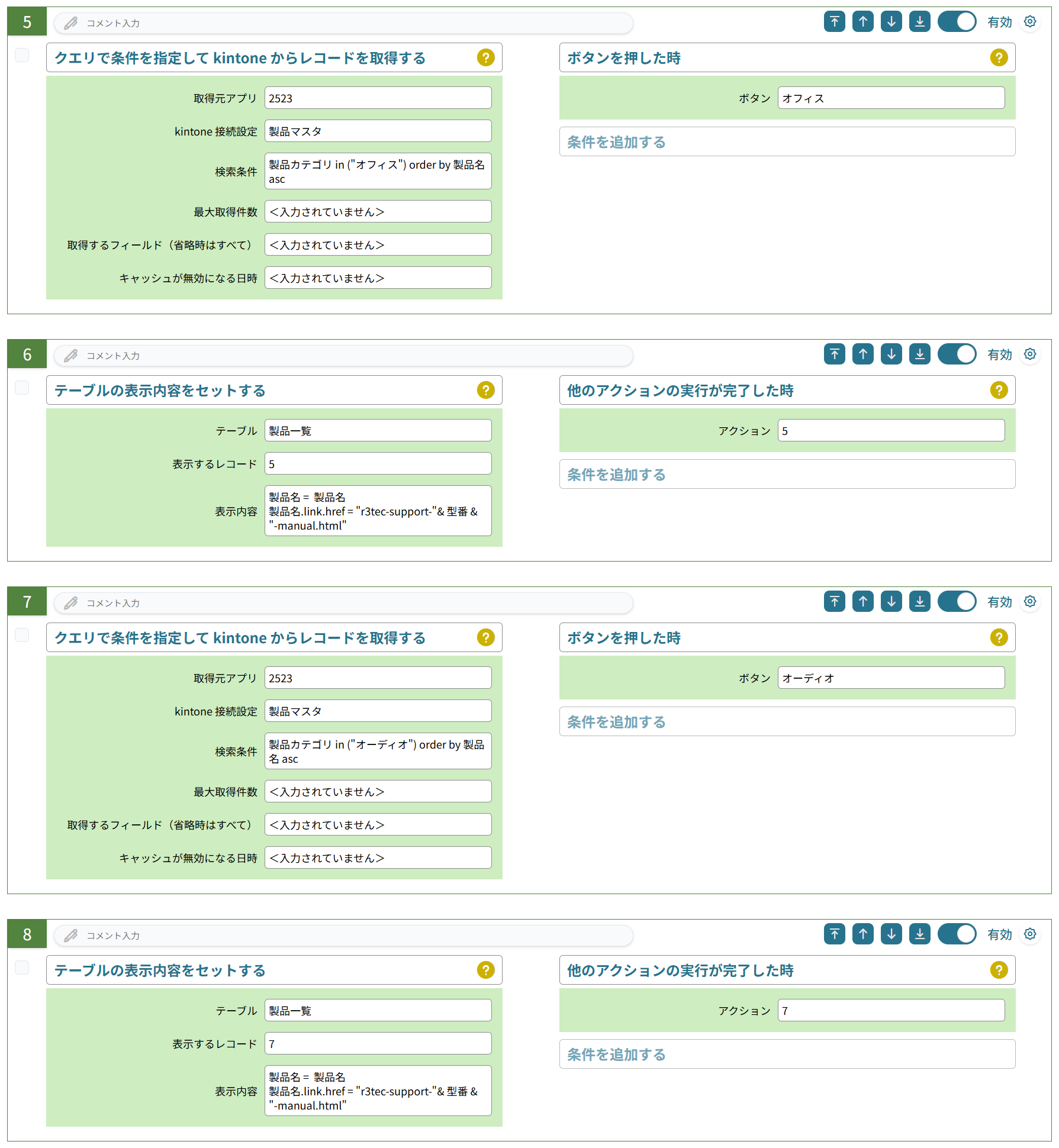Toggle the 有効 switch for row 8
This screenshot has width=1059, height=1148.
pos(957,934)
